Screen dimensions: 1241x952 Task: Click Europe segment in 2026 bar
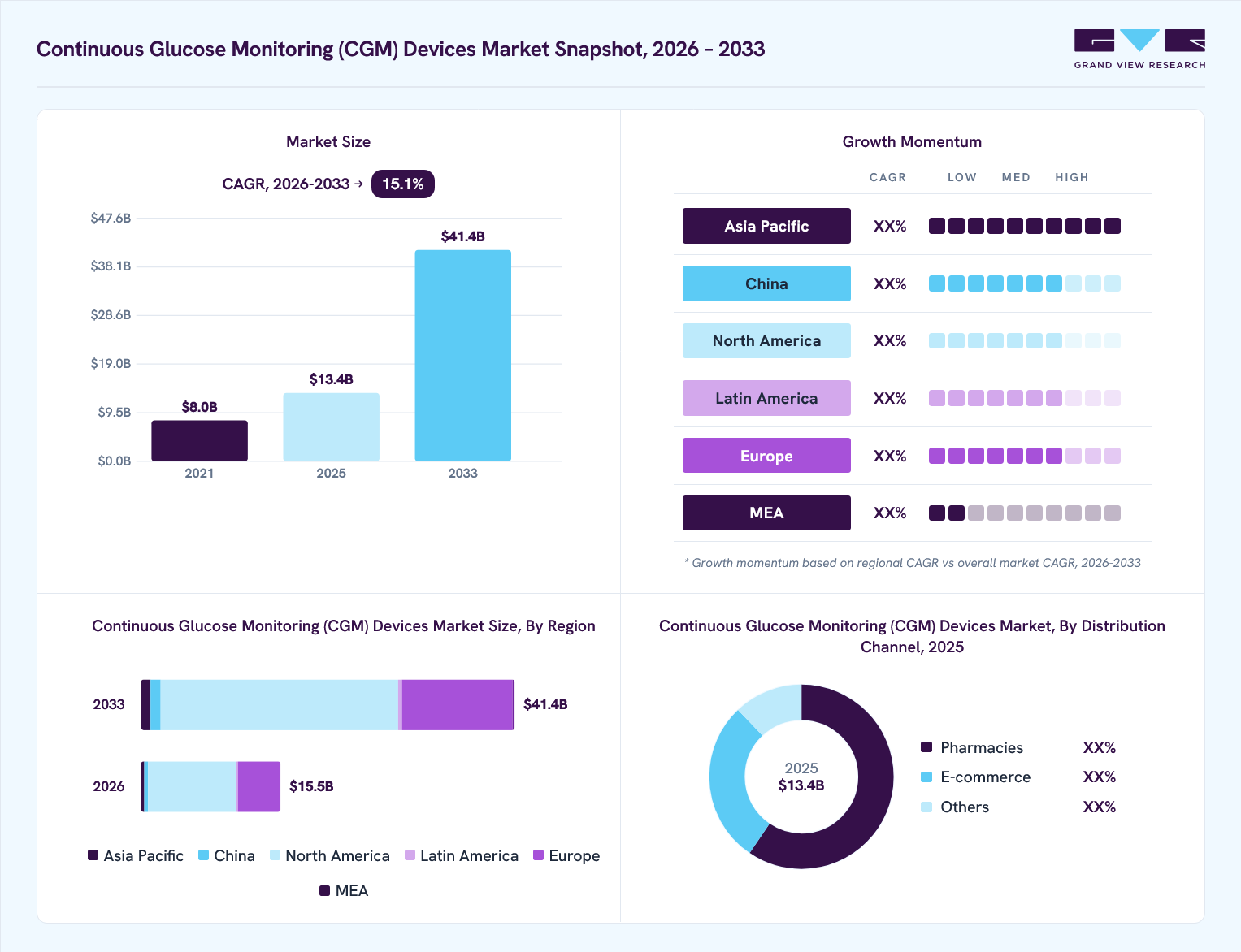(x=259, y=787)
